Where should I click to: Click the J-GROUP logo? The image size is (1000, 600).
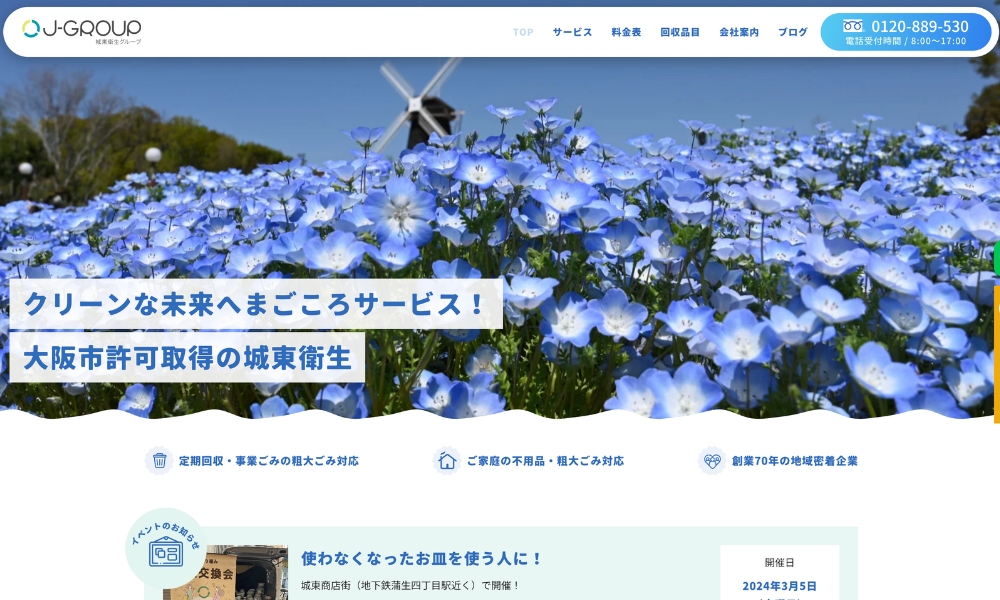82,31
